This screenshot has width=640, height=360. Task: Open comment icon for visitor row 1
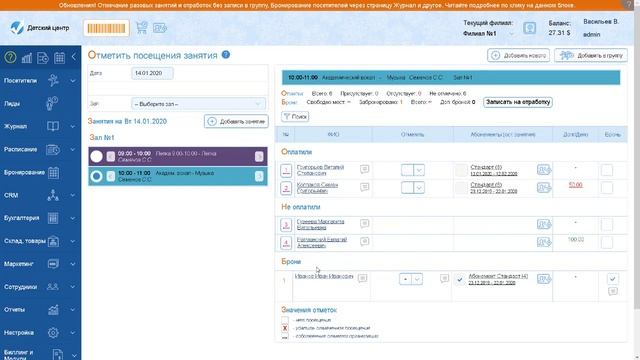point(364,169)
